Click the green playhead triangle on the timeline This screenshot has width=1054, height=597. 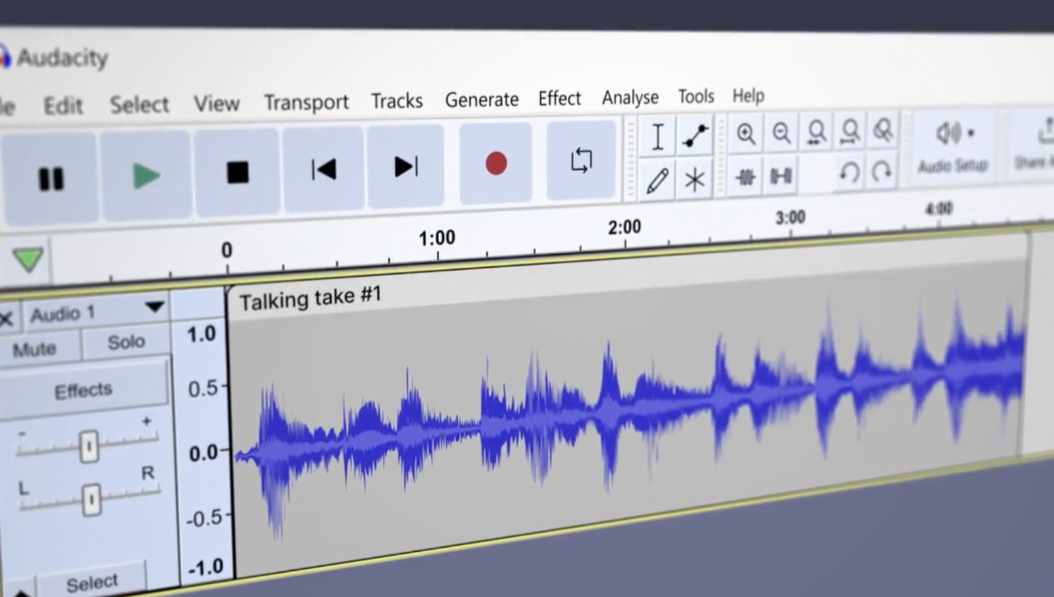[x=28, y=259]
